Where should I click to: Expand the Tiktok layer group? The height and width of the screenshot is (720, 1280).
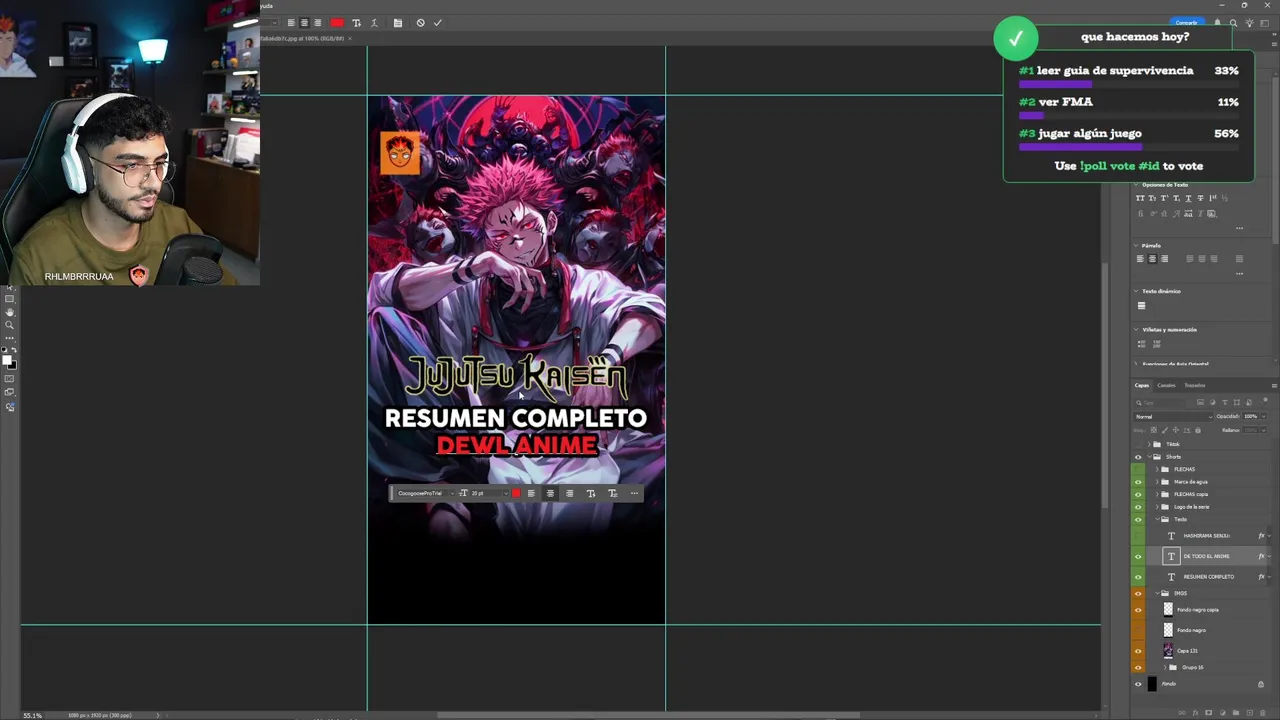pos(1148,444)
